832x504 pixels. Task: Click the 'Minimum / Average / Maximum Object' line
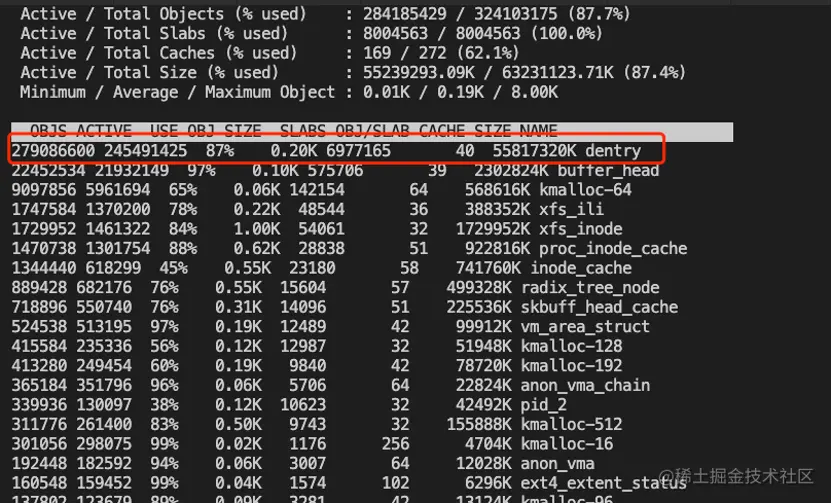[x=289, y=92]
